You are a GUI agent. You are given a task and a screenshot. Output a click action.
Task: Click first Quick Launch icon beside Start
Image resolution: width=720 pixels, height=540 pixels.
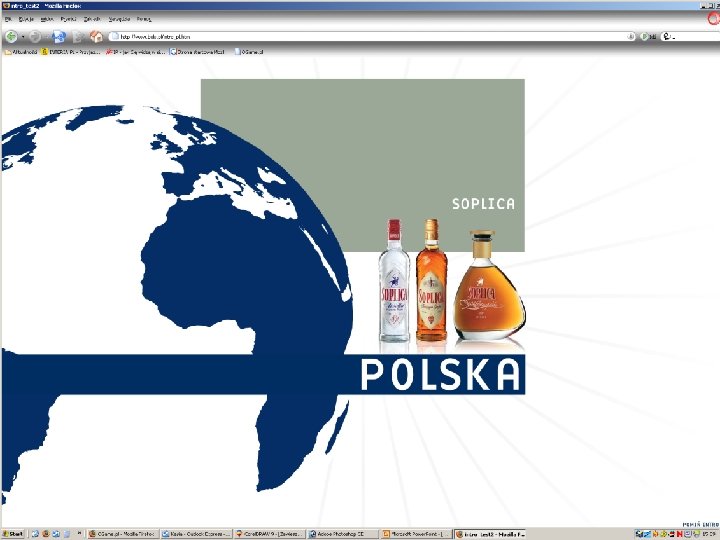pos(35,534)
